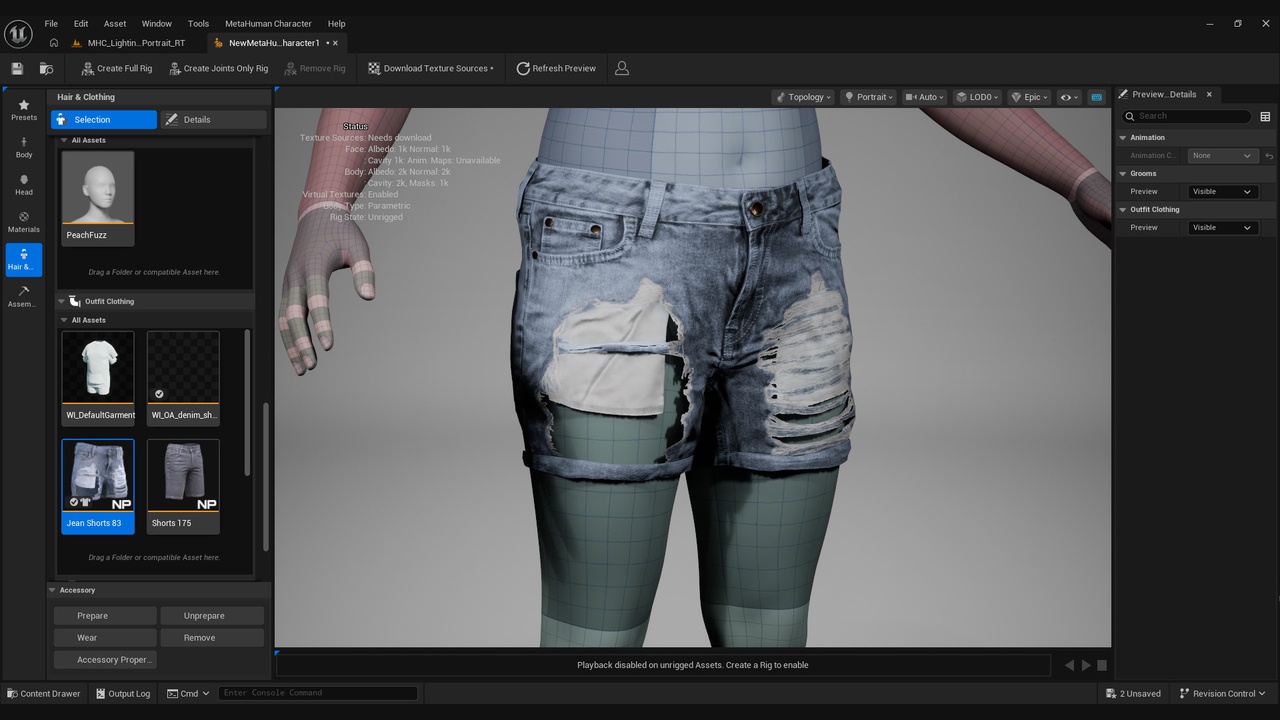The image size is (1280, 720).
Task: Click Create Full Rig button
Action: [x=116, y=68]
